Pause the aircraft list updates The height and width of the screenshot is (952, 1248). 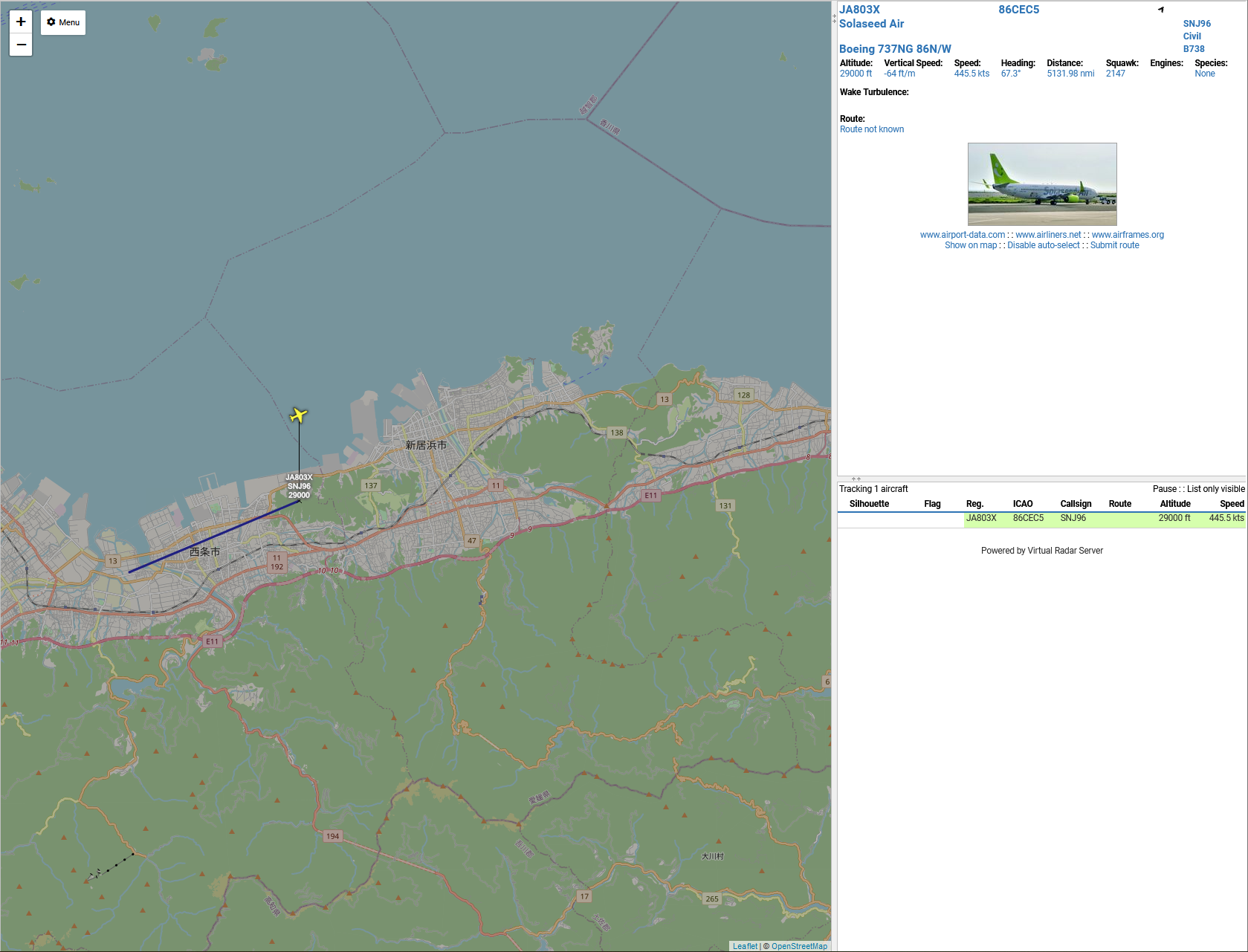point(1164,489)
